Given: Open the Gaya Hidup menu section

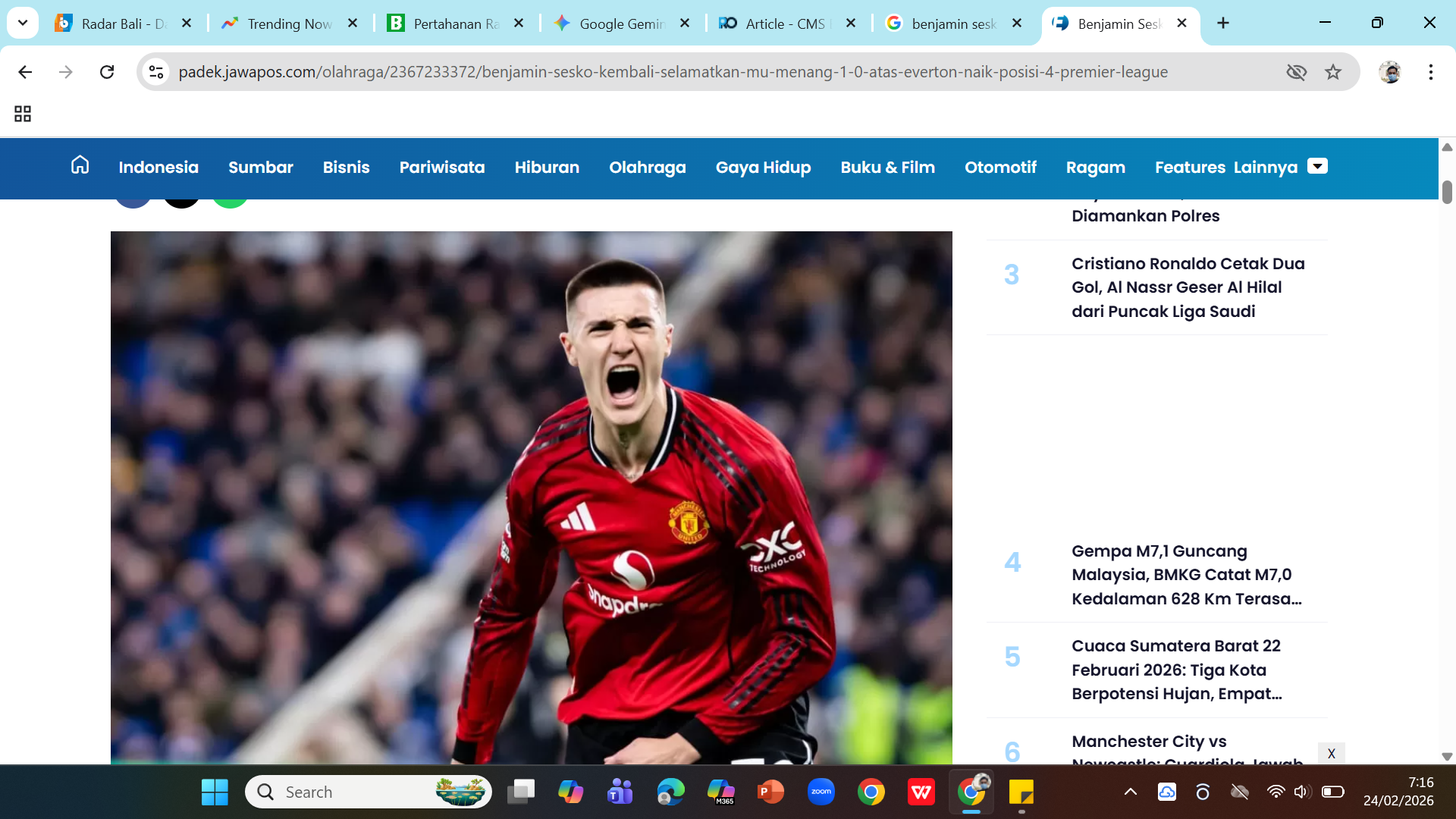Looking at the screenshot, I should point(763,168).
